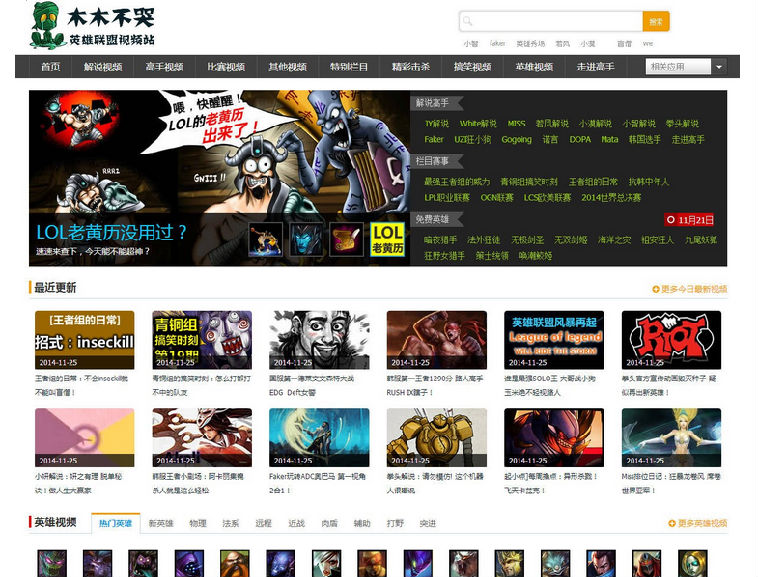Open the 更多英雄视频 link

tap(698, 523)
